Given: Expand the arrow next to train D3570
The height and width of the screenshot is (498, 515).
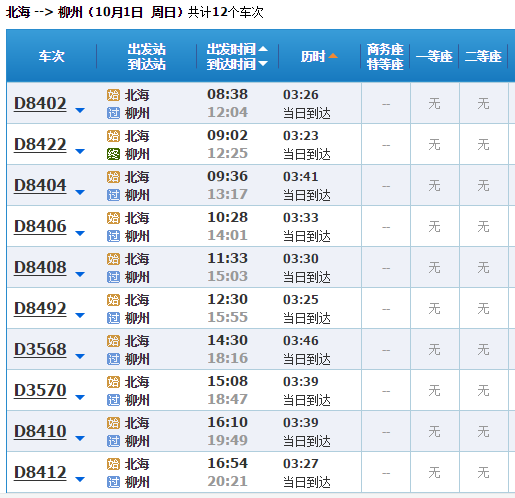Looking at the screenshot, I should pos(80,397).
